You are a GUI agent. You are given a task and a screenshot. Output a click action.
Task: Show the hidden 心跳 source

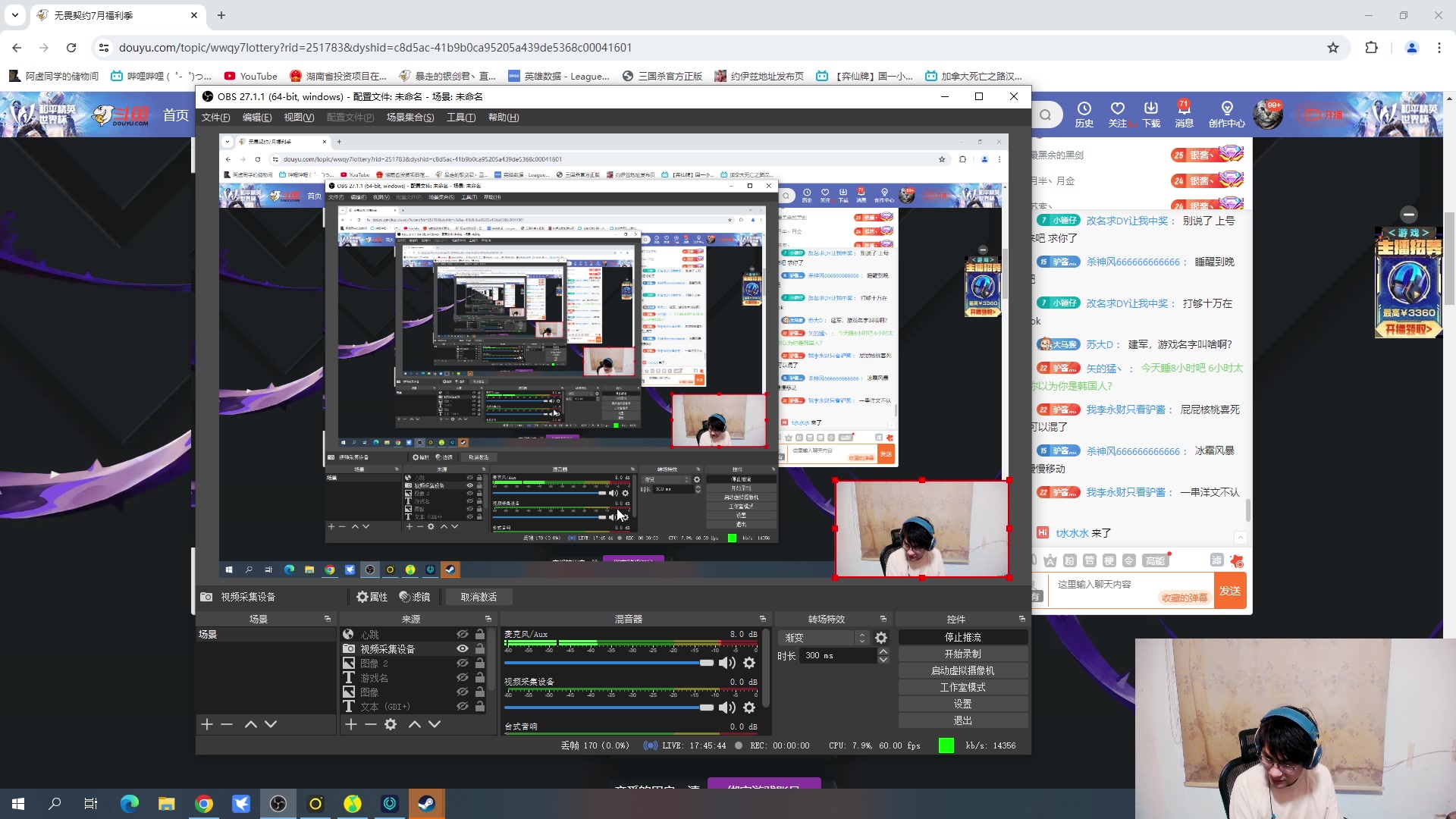[x=462, y=634]
